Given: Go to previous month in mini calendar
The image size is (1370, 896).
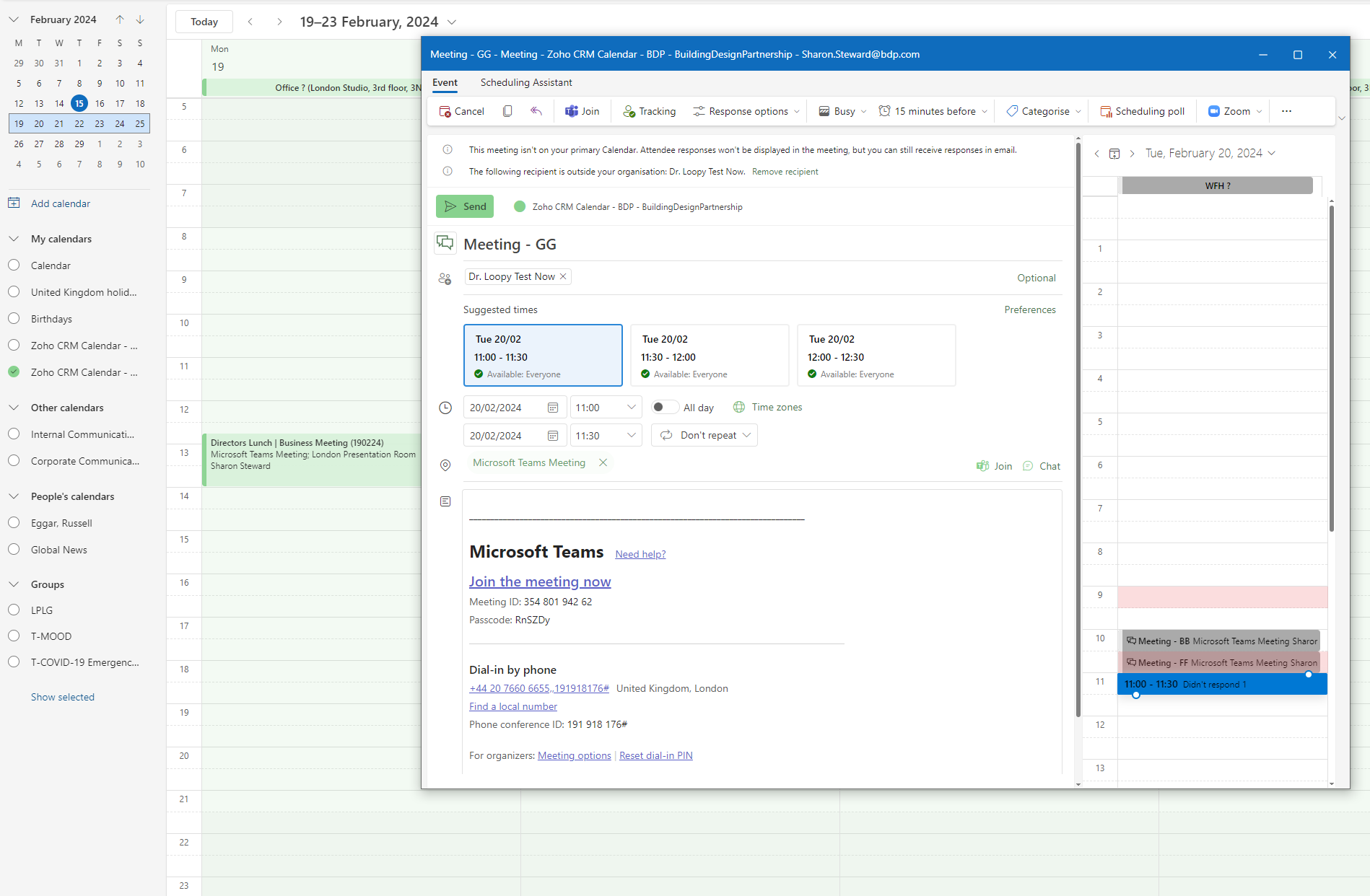Looking at the screenshot, I should [120, 19].
